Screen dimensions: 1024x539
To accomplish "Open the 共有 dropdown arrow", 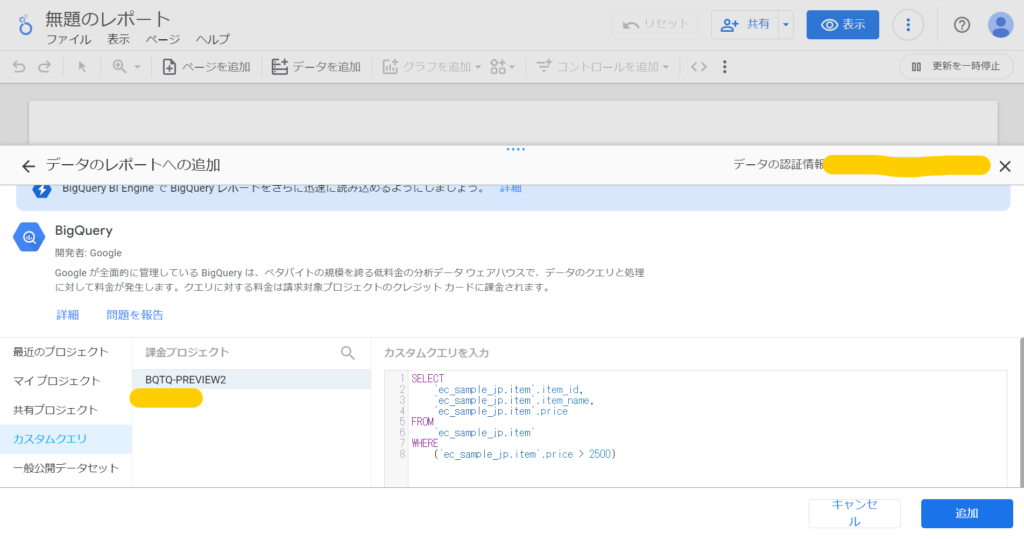I will tap(786, 25).
